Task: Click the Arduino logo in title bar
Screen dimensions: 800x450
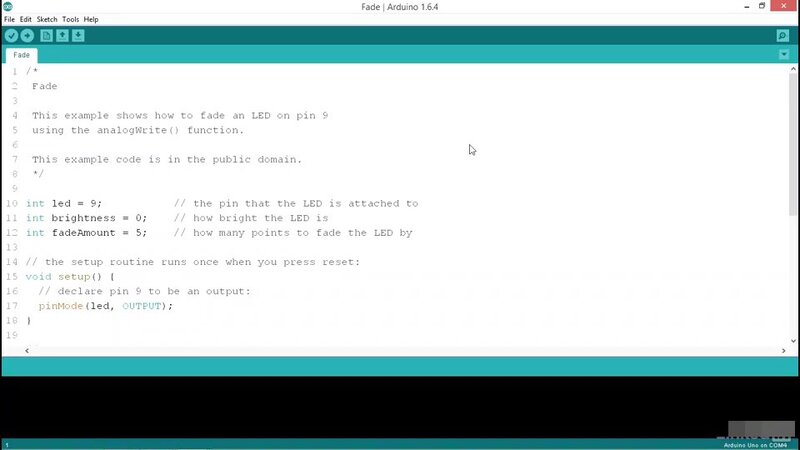Action: click(8, 7)
